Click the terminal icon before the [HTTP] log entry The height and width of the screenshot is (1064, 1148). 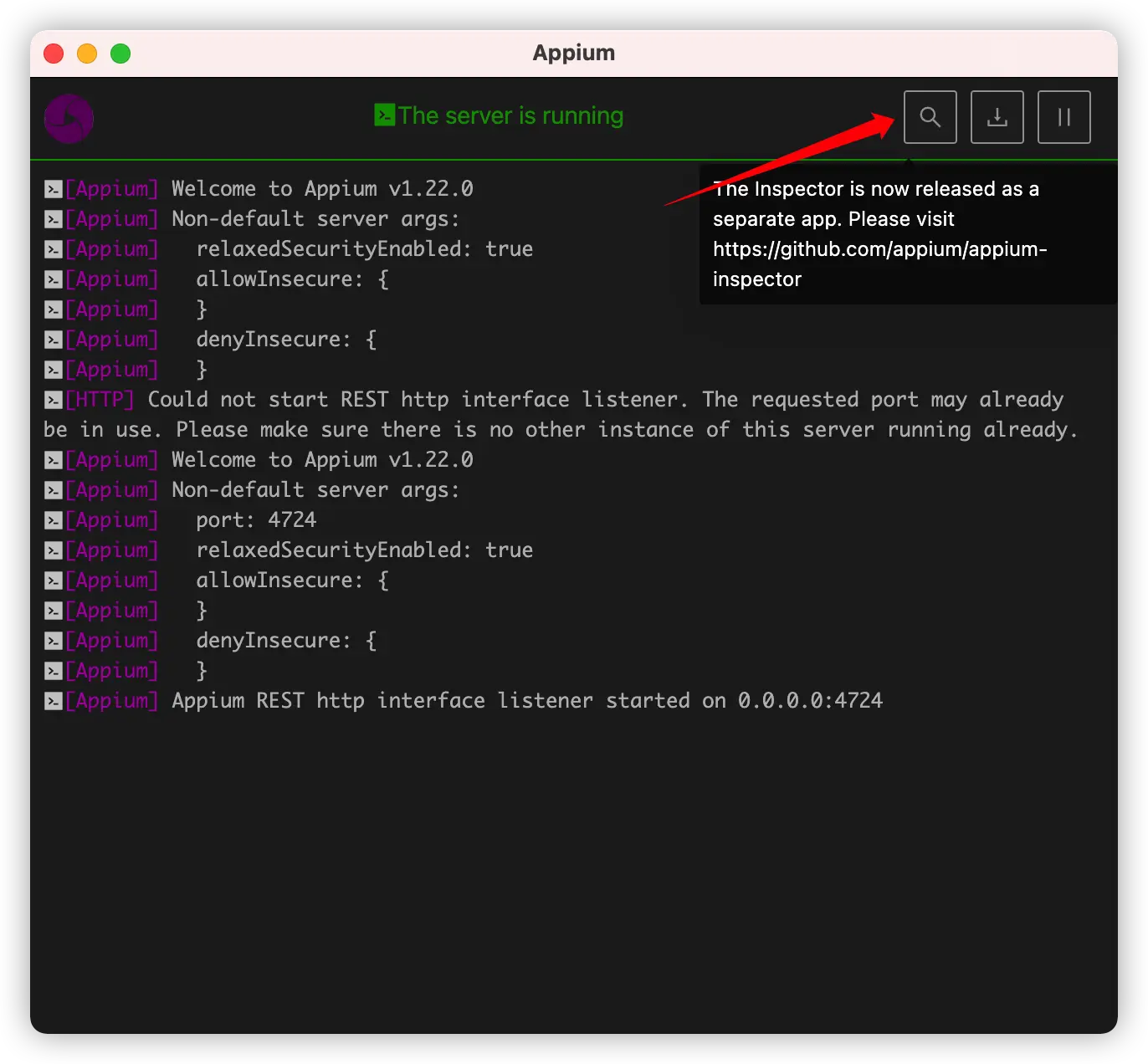[x=53, y=400]
